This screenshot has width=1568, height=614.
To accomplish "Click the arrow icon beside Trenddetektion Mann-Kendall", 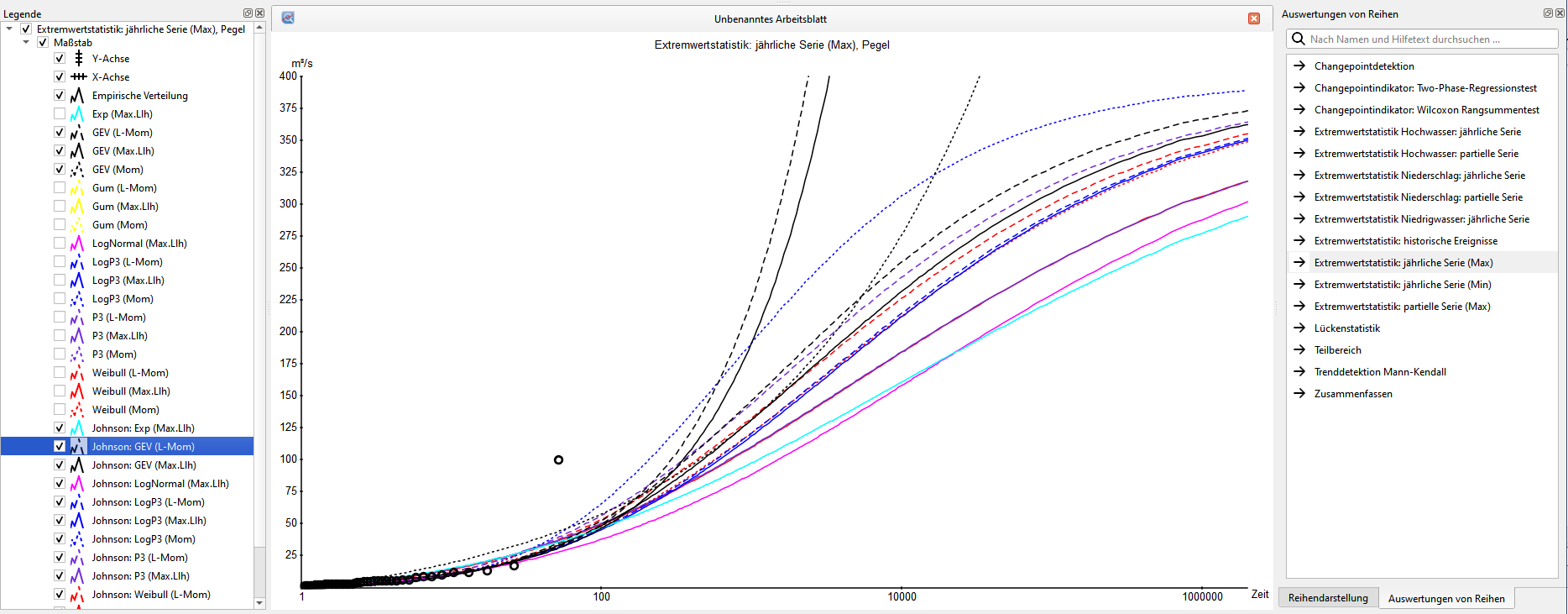I will pyautogui.click(x=1299, y=372).
